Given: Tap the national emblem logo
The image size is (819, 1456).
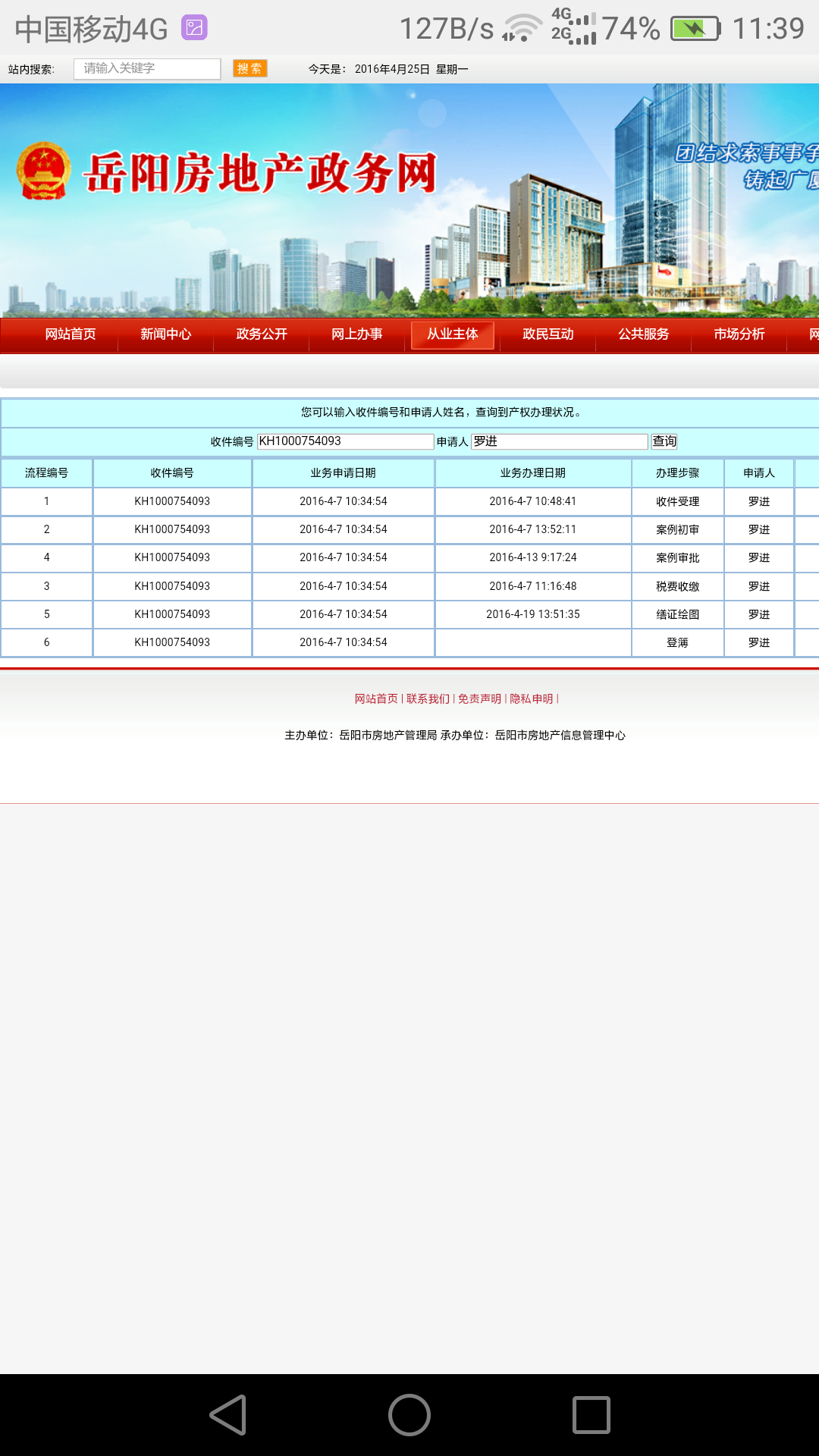Looking at the screenshot, I should point(44,171).
